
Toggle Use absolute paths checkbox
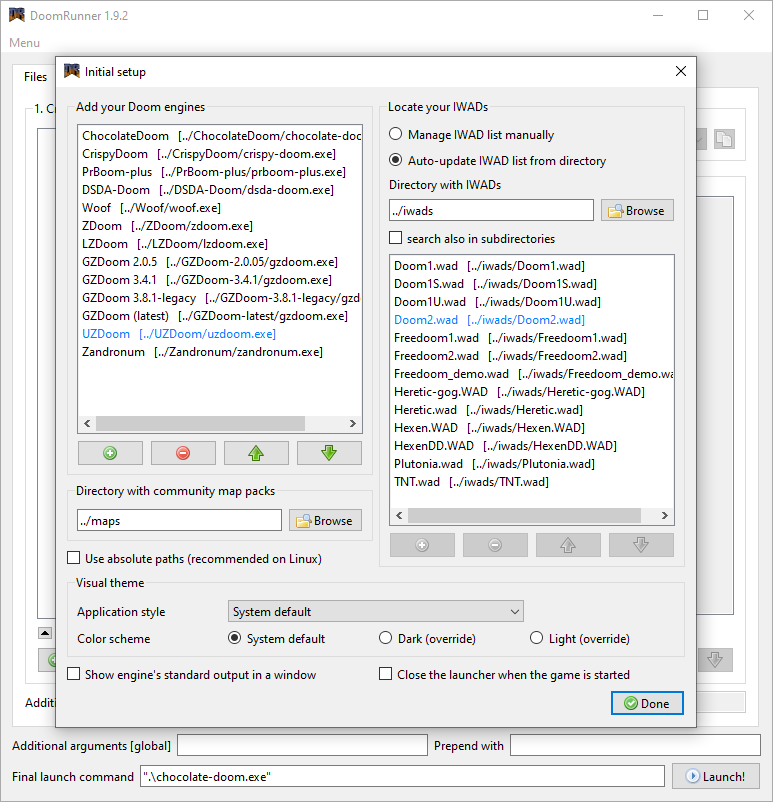tap(194, 559)
